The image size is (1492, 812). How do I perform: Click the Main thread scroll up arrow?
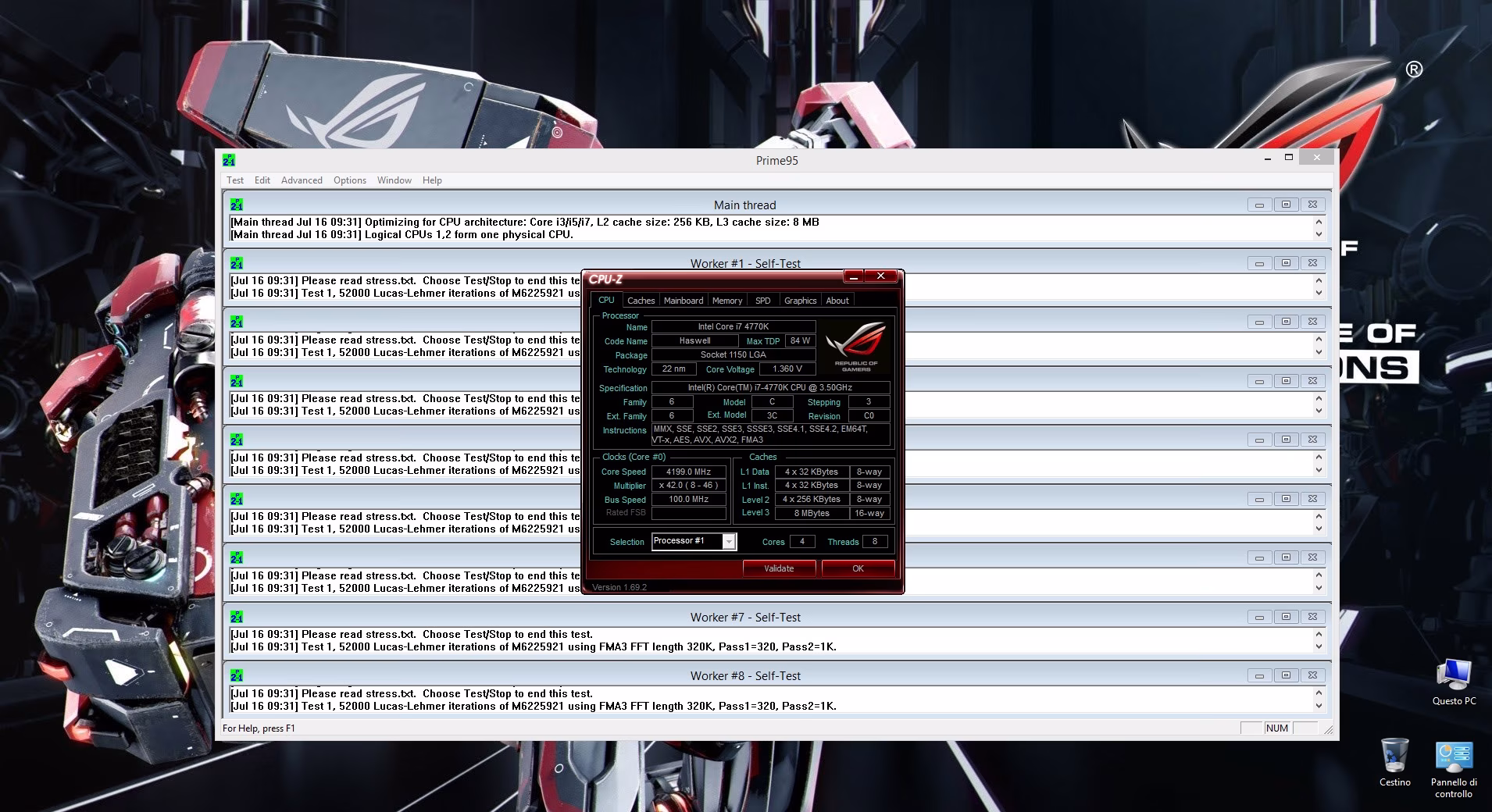click(x=1319, y=222)
